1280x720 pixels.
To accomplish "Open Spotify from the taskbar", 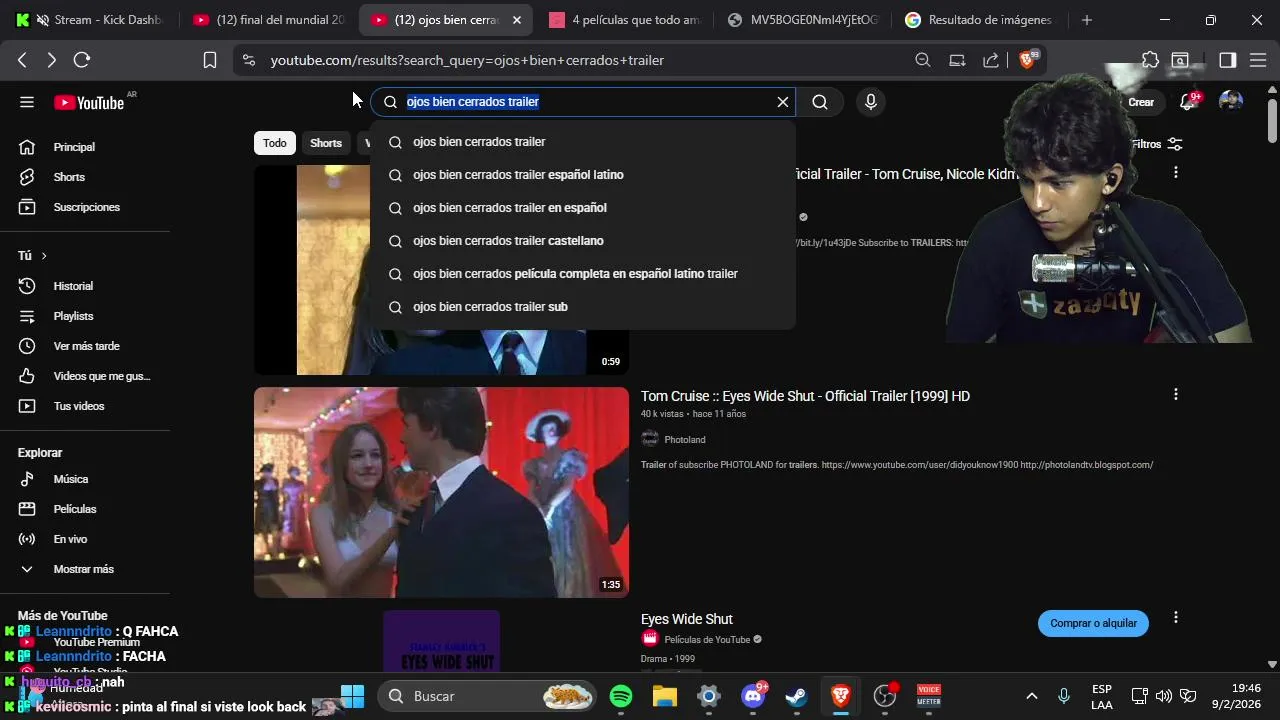I will pos(621,696).
